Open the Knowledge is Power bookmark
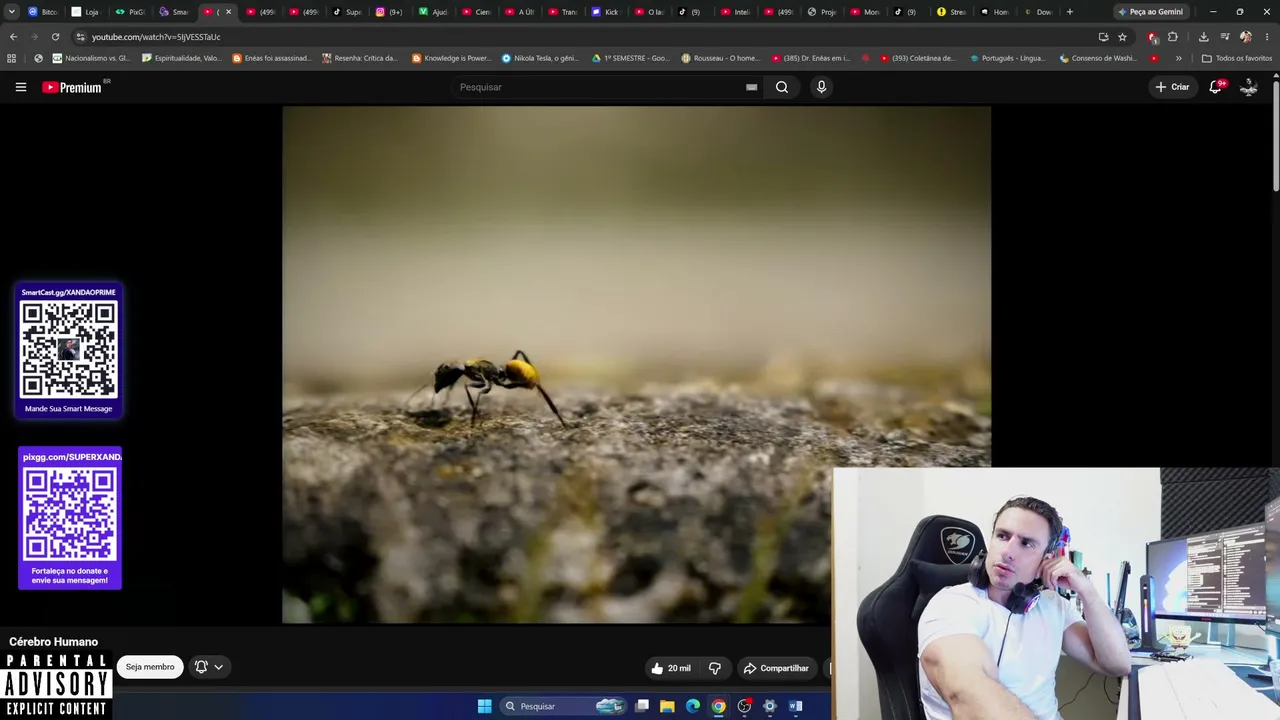The width and height of the screenshot is (1280, 720). tap(452, 58)
